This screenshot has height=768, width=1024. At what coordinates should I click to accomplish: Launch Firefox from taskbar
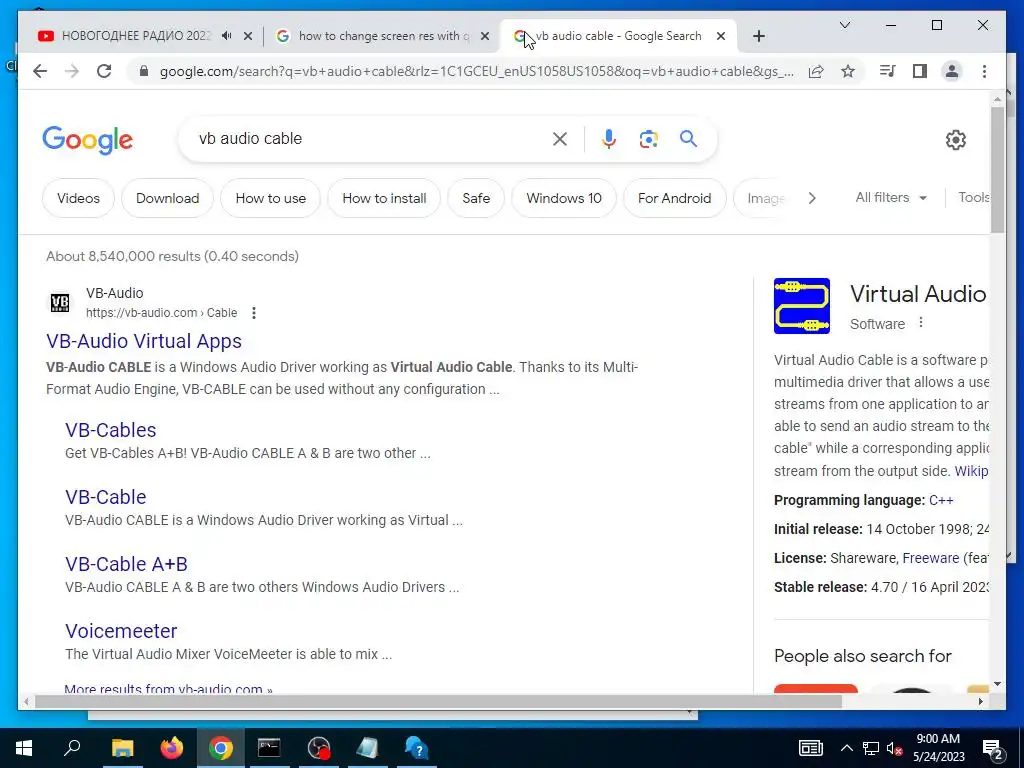(172, 748)
